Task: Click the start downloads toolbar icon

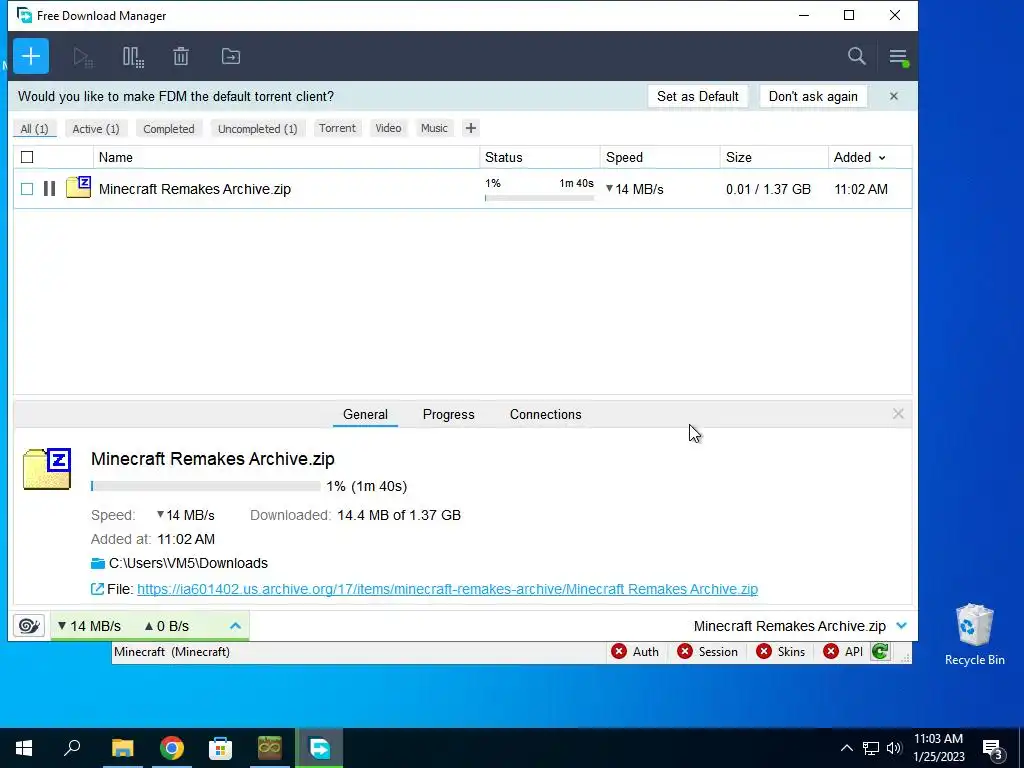Action: [83, 57]
